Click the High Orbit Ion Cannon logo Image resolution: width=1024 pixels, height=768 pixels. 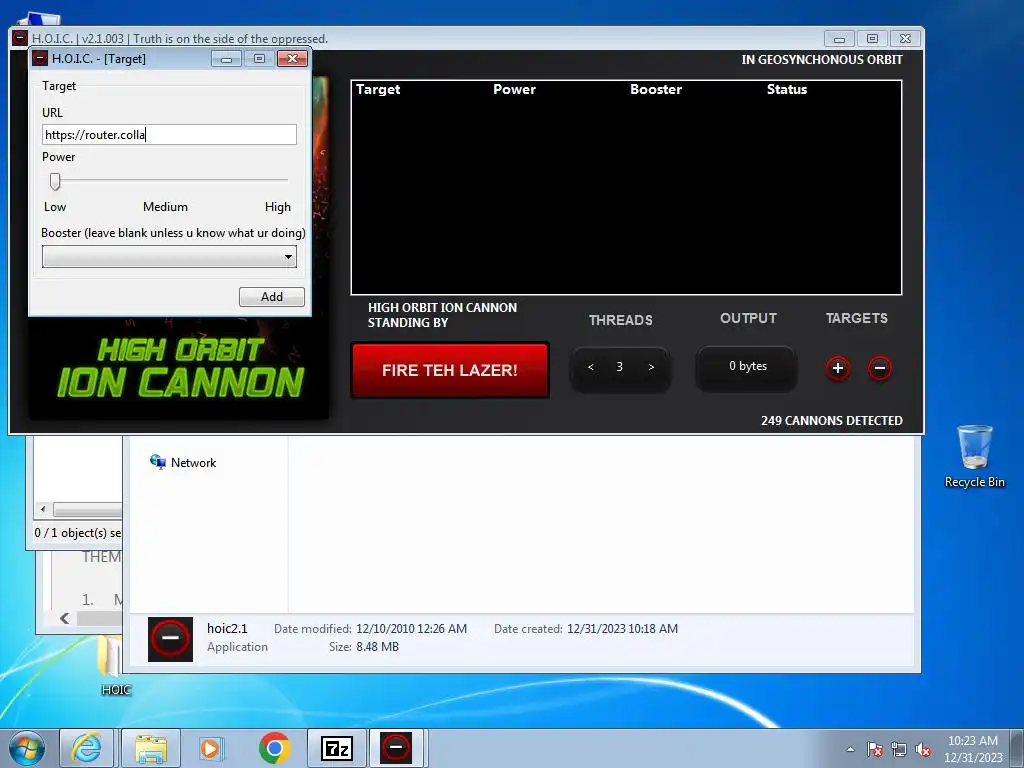180,367
